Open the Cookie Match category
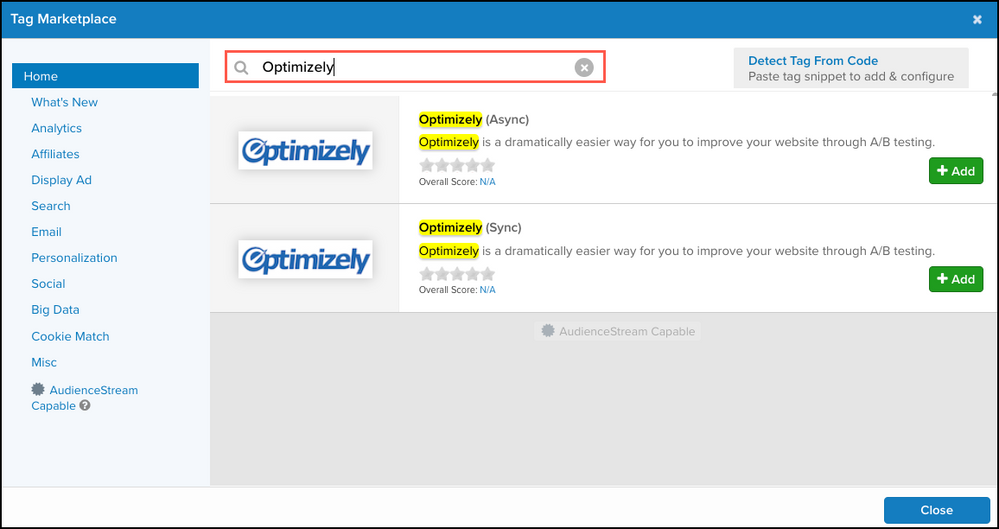Screen dimensions: 999x529 coord(70,336)
